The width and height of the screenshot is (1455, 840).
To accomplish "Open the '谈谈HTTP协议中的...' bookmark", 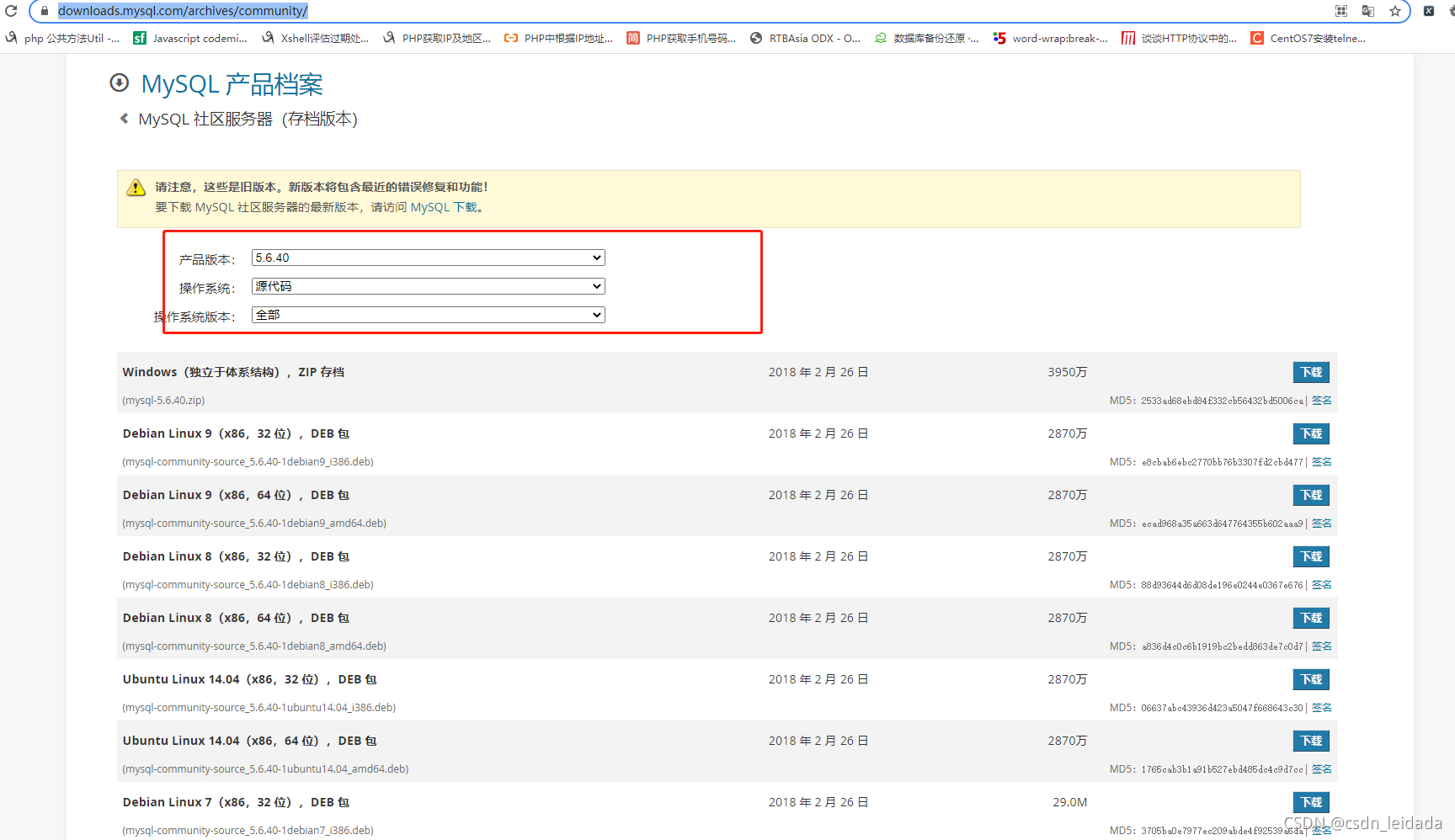I will point(1179,38).
